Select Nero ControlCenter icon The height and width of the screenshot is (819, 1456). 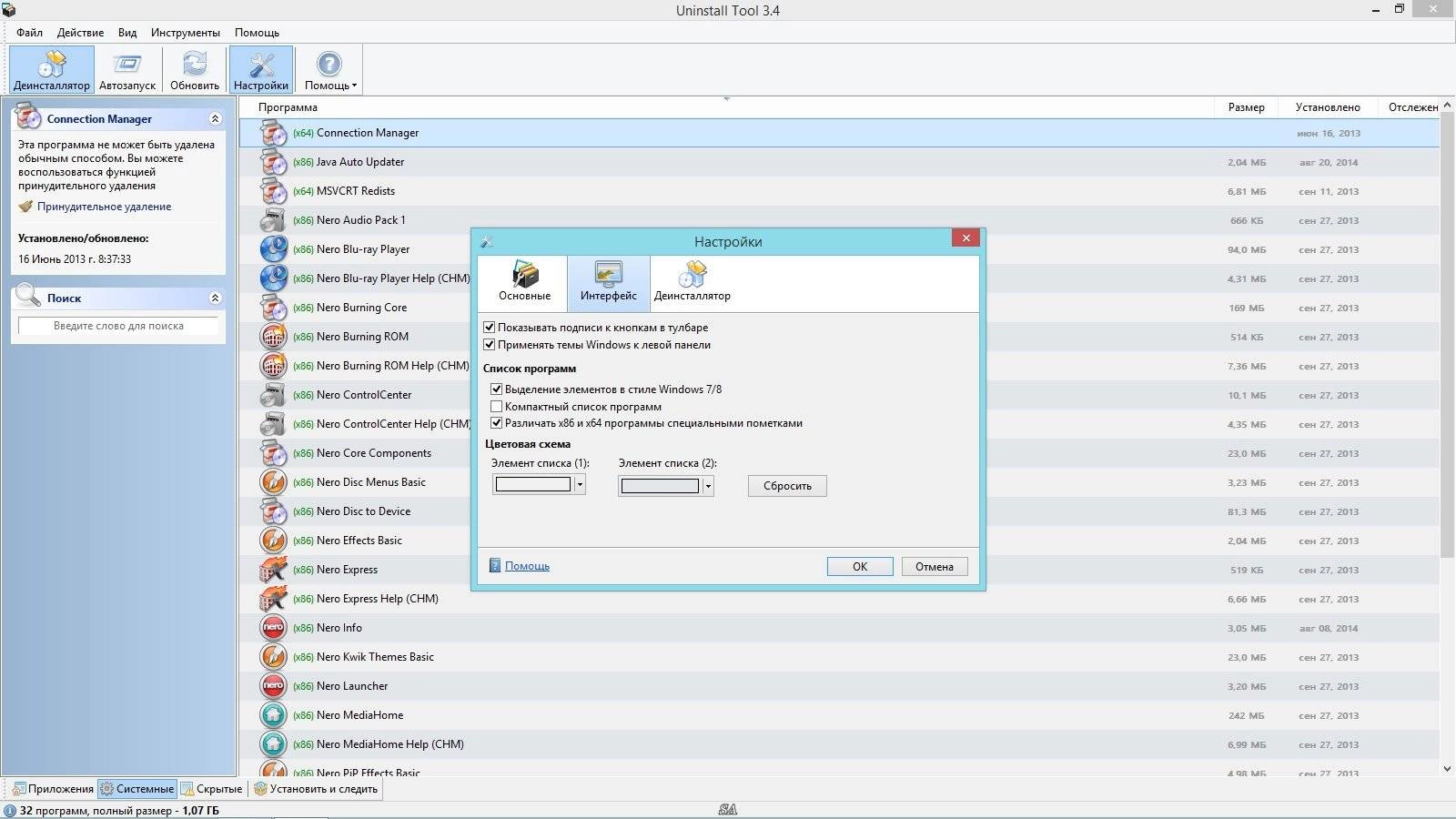tap(273, 395)
